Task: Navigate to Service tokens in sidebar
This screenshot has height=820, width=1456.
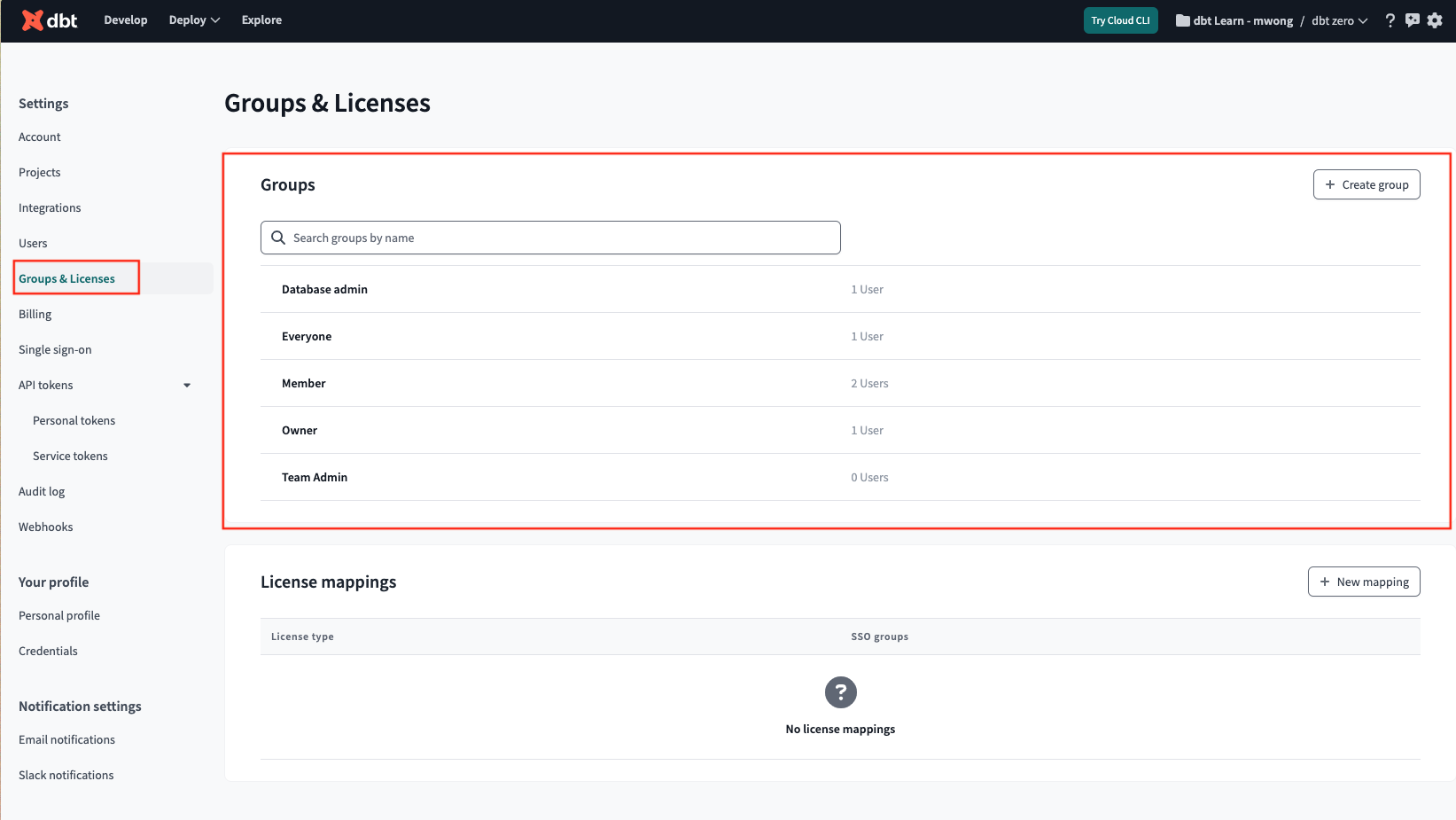Action: [x=70, y=457]
